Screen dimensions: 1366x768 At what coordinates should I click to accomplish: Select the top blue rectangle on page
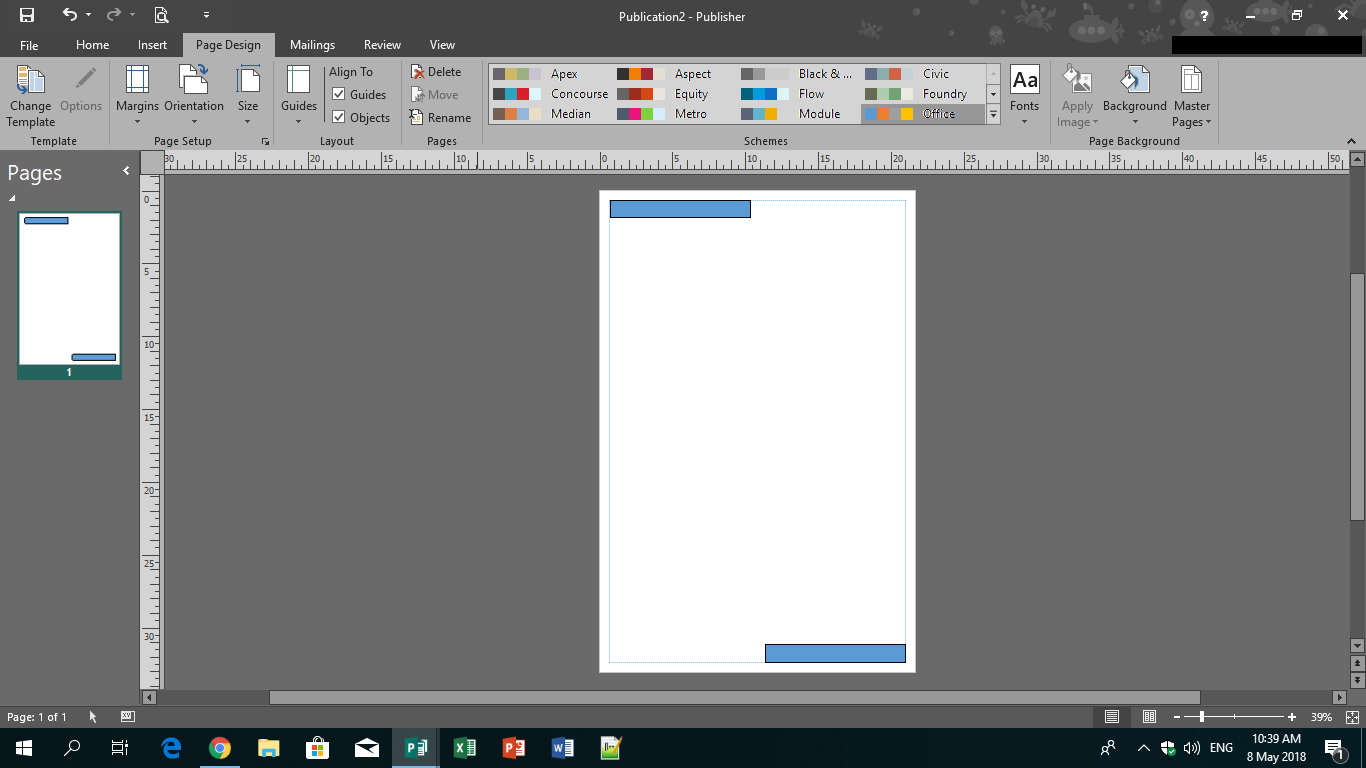680,209
